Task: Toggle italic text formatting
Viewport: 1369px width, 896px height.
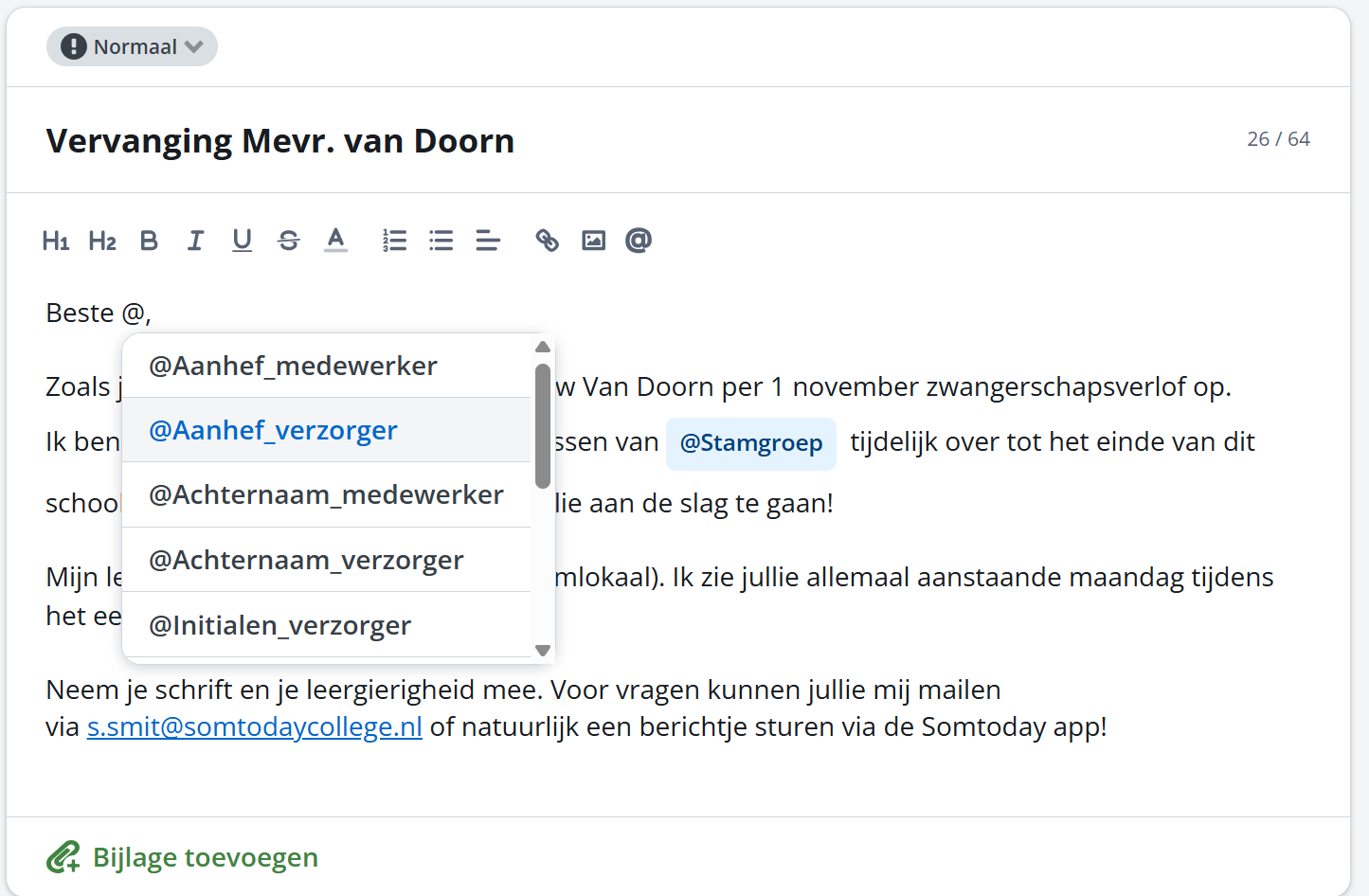Action: [195, 241]
